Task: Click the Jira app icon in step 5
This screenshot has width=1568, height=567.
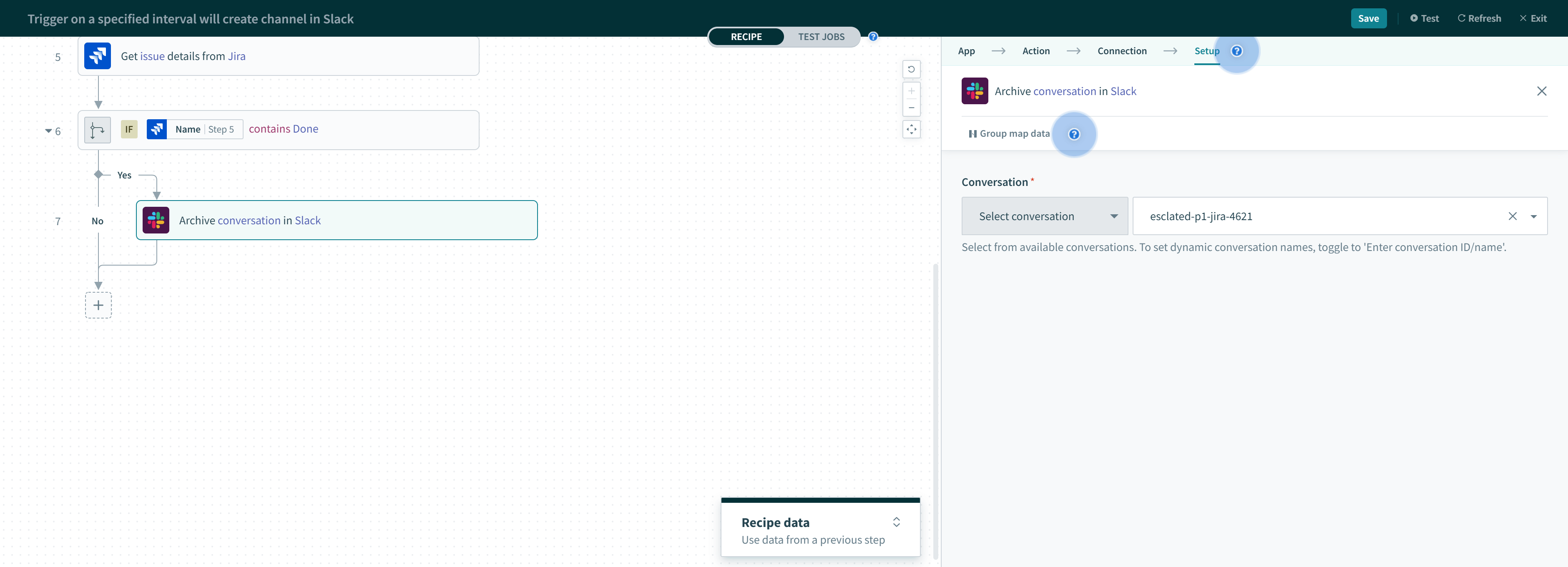Action: point(97,56)
